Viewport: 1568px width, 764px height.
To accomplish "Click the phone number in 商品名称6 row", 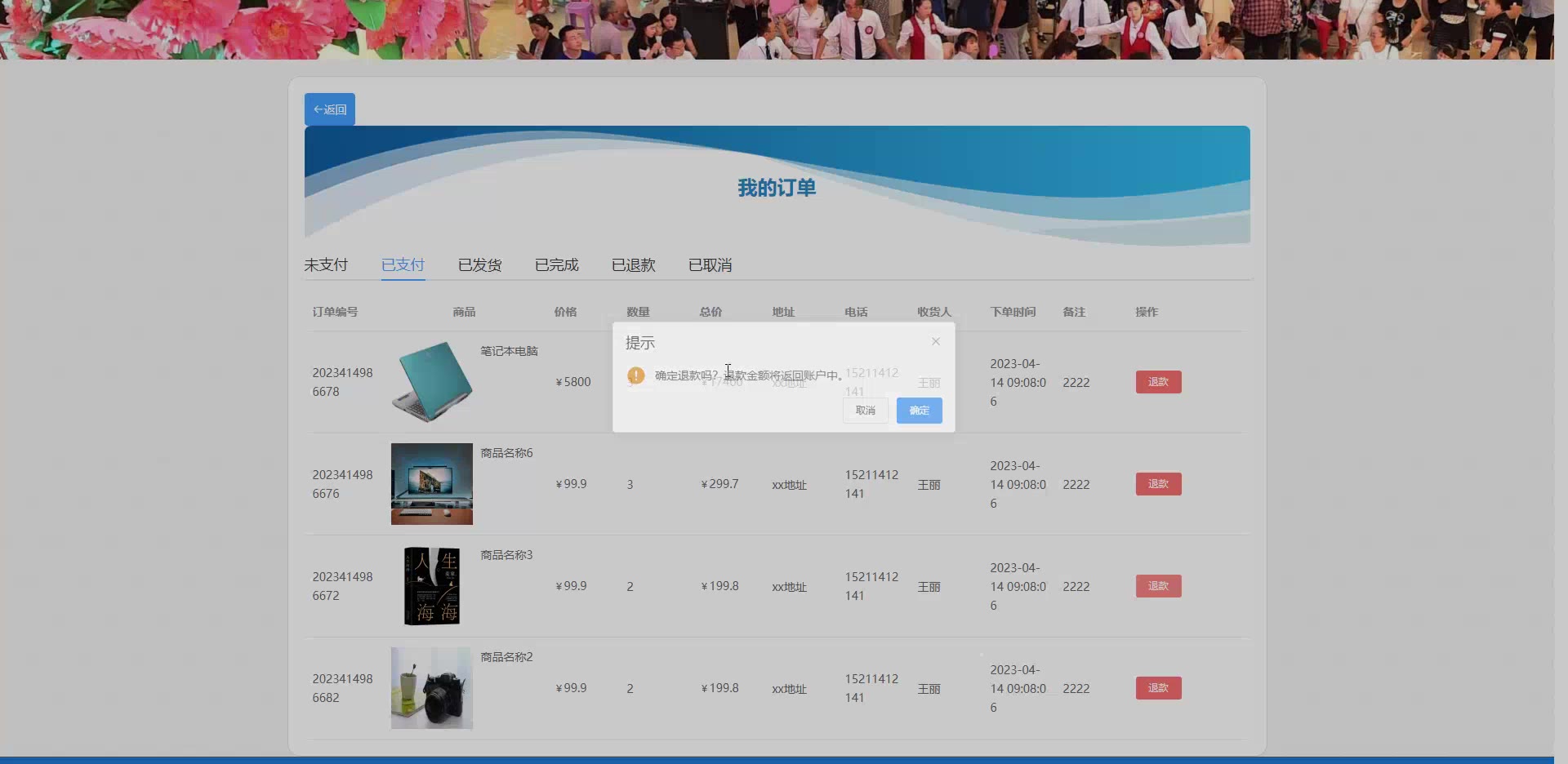I will pyautogui.click(x=871, y=484).
